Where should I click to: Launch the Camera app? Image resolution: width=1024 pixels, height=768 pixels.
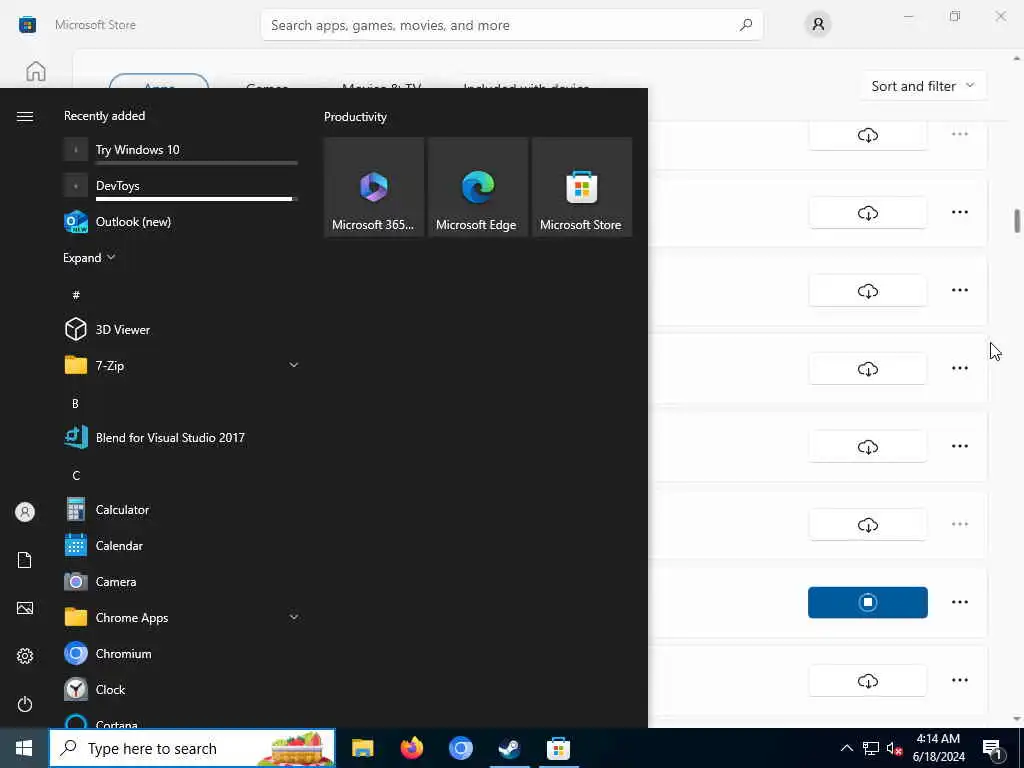coord(181,581)
